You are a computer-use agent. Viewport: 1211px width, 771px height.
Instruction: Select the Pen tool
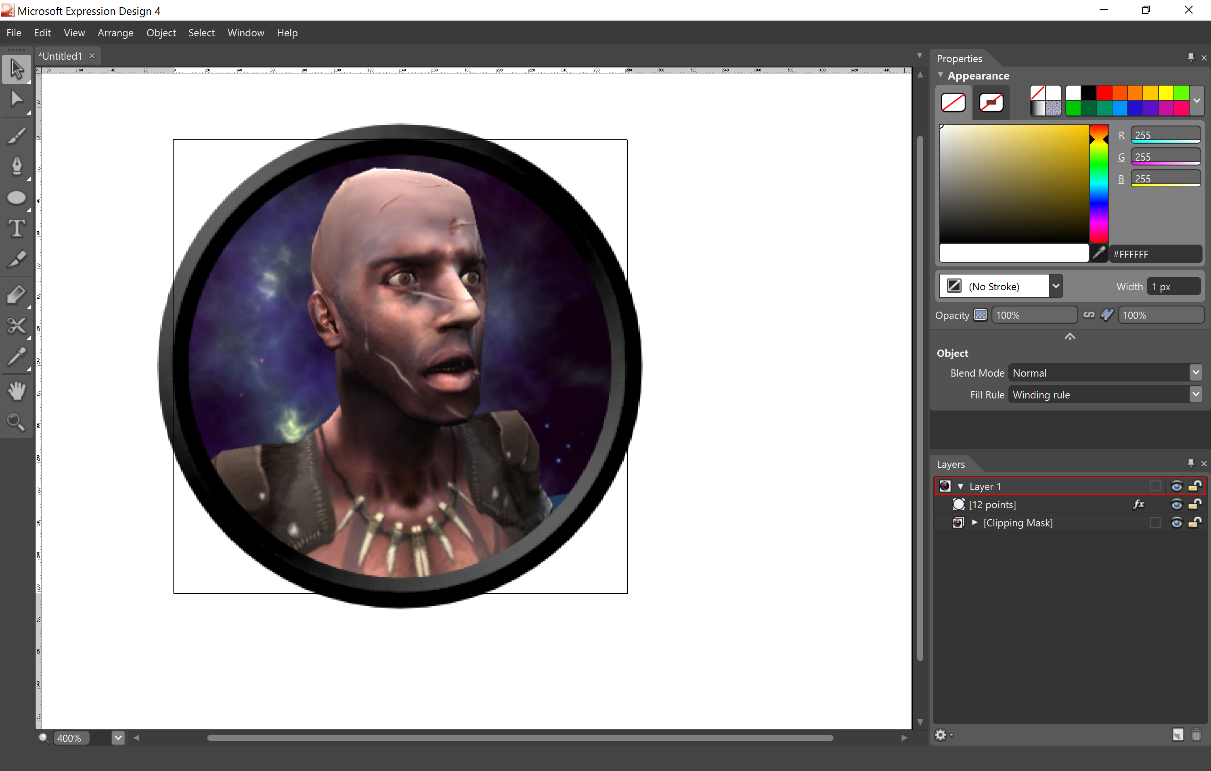coord(16,166)
